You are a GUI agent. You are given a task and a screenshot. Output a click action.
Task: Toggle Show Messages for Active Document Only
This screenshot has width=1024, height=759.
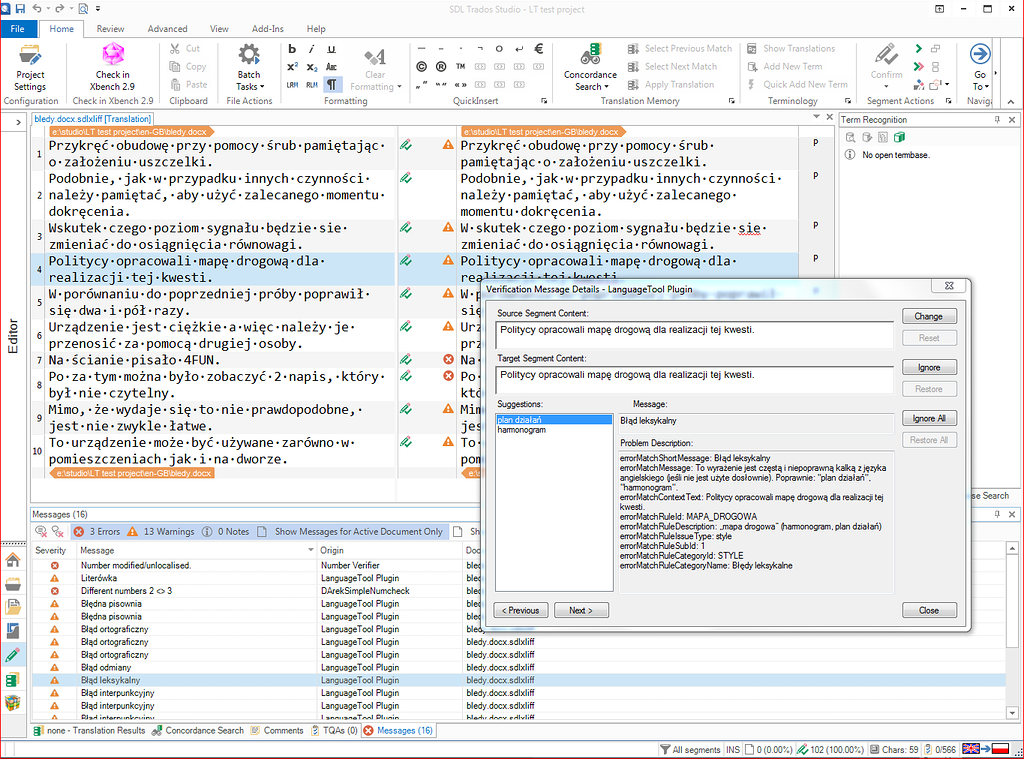click(351, 532)
